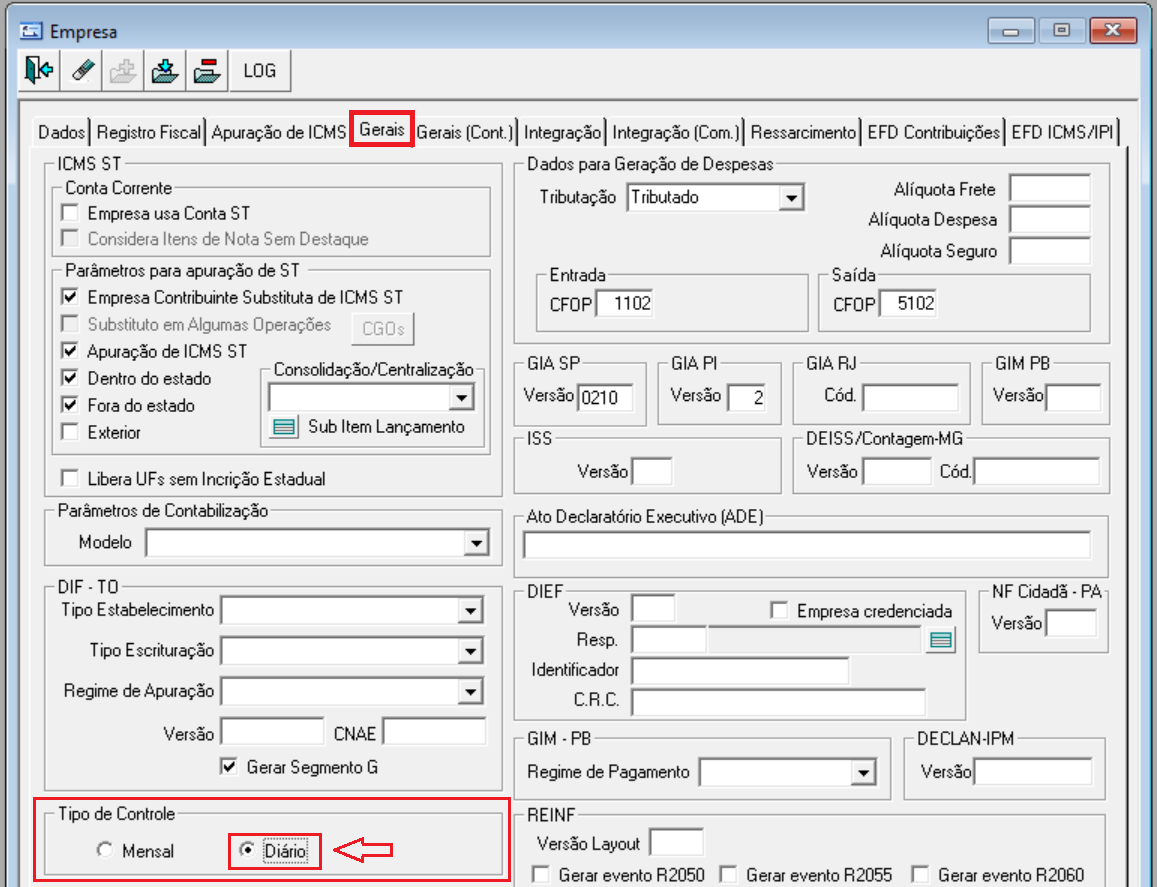Switch to EFD Contribuições tab
Image resolution: width=1157 pixels, height=887 pixels.
[x=933, y=132]
